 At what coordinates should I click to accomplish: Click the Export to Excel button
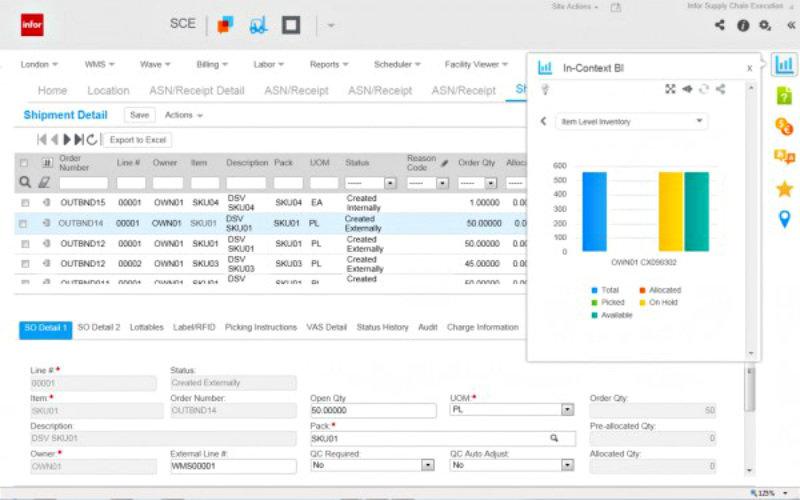coord(138,140)
